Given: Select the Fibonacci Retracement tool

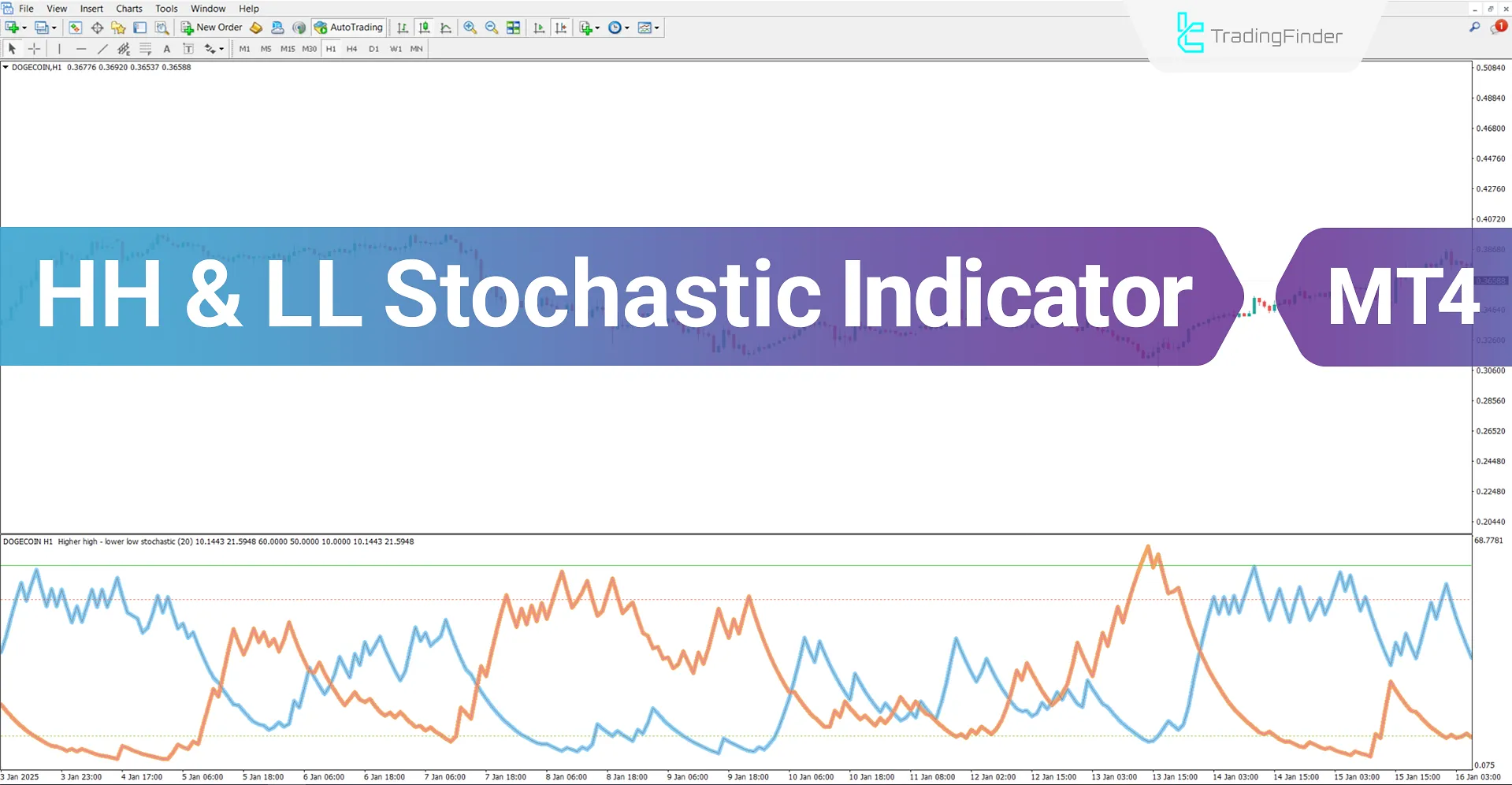Looking at the screenshot, I should (145, 49).
